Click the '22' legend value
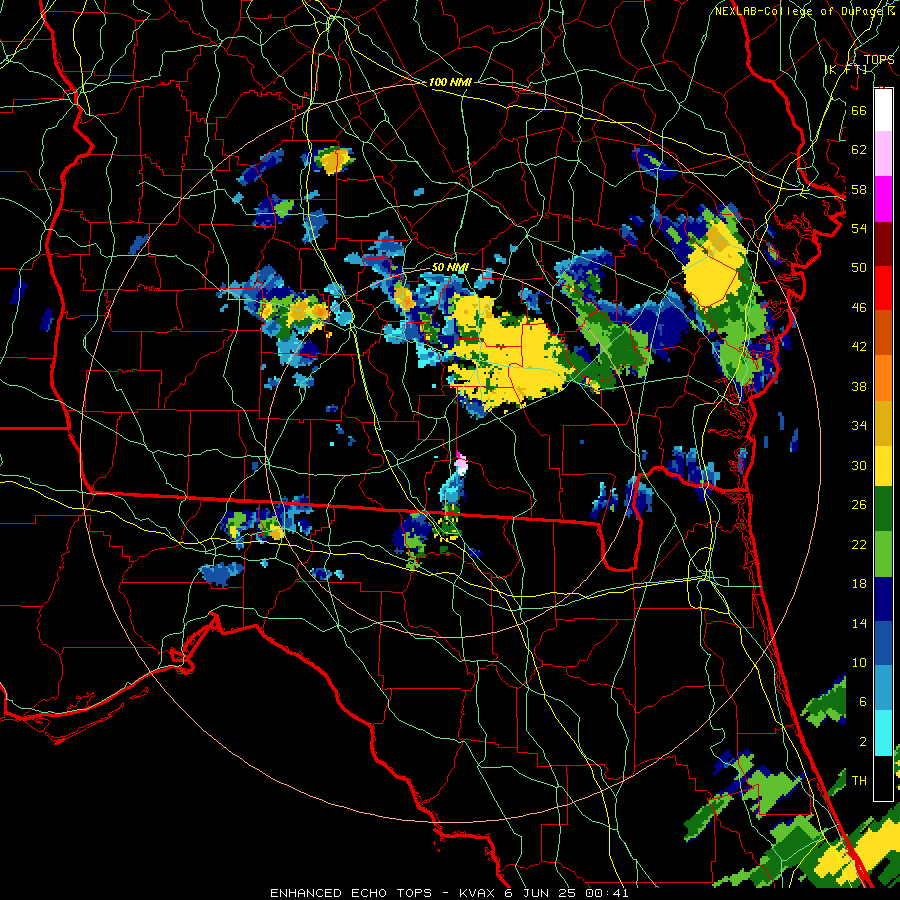Viewport: 900px width, 900px height. tap(859, 544)
